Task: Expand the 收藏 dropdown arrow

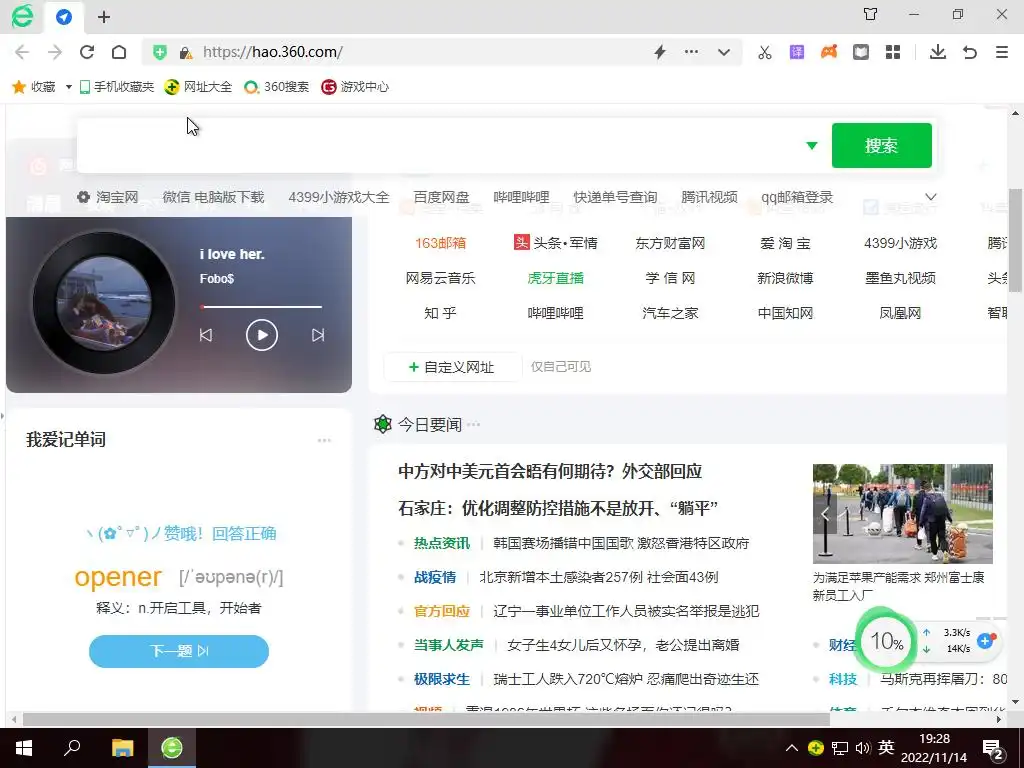Action: point(68,87)
